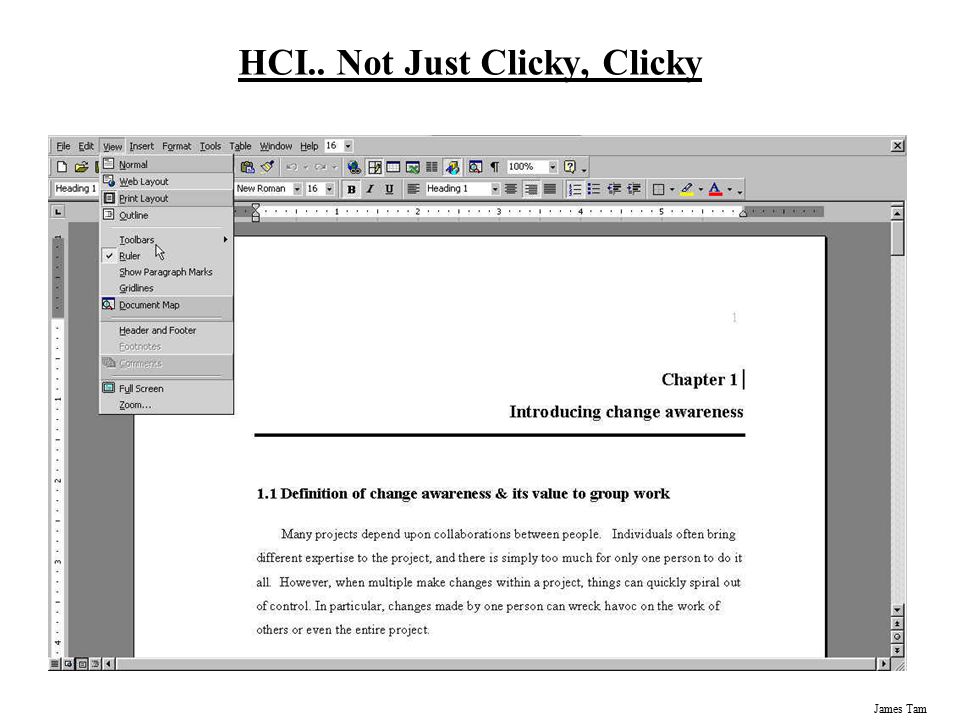Choose Header and Footer menu item
The width and height of the screenshot is (960, 720).
tap(166, 331)
